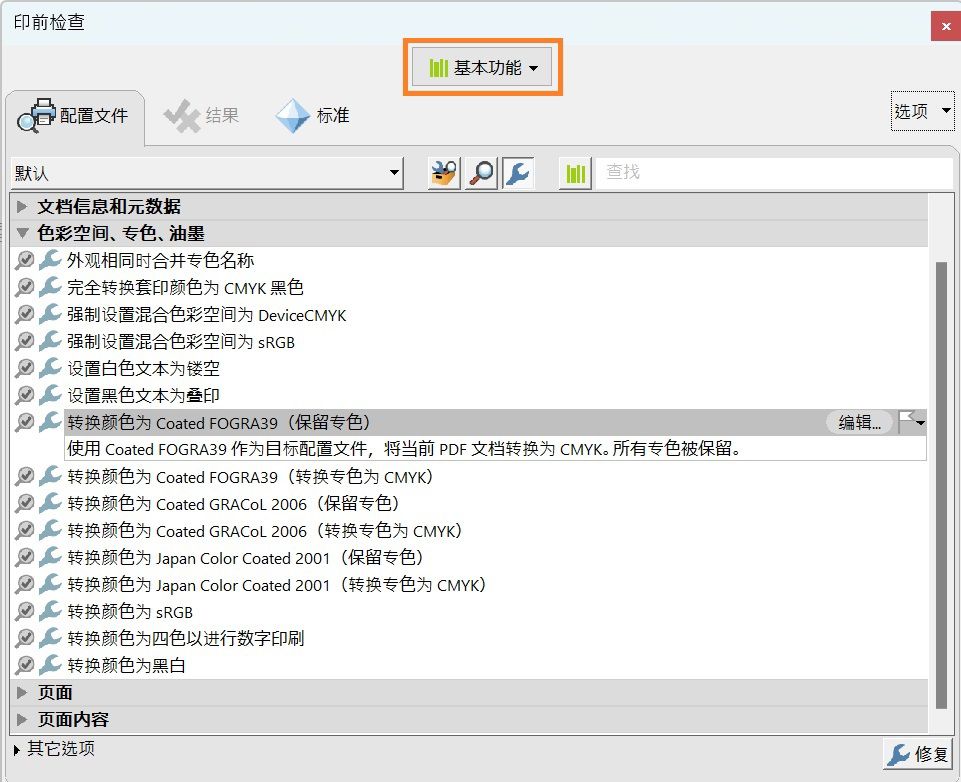Click check badge icon of 转换颜色为黑白
Image resolution: width=961 pixels, height=782 pixels.
pyautogui.click(x=25, y=664)
